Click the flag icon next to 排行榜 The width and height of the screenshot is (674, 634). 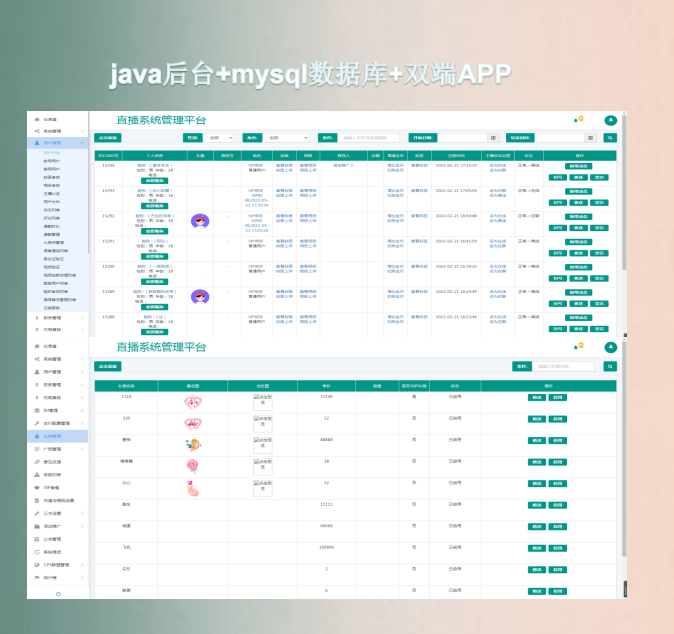click(x=37, y=578)
